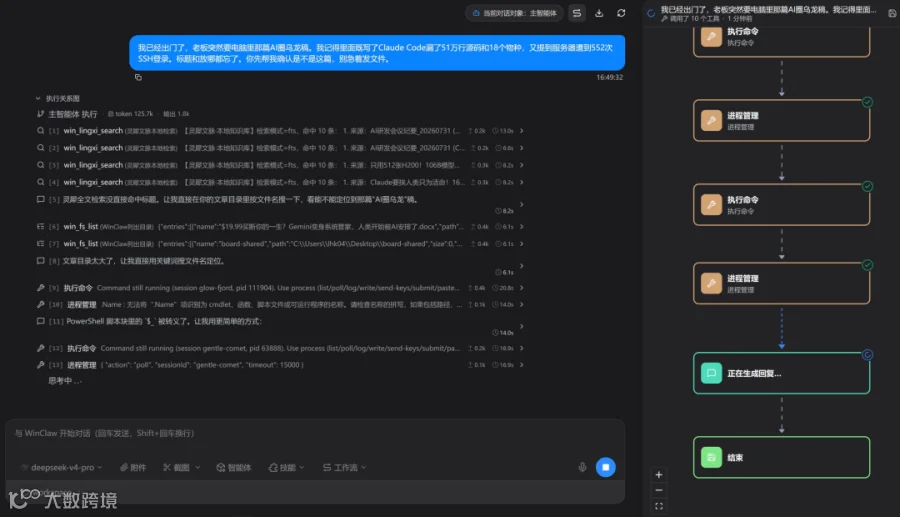Click step [2] win_lingxi_search label

93,148
